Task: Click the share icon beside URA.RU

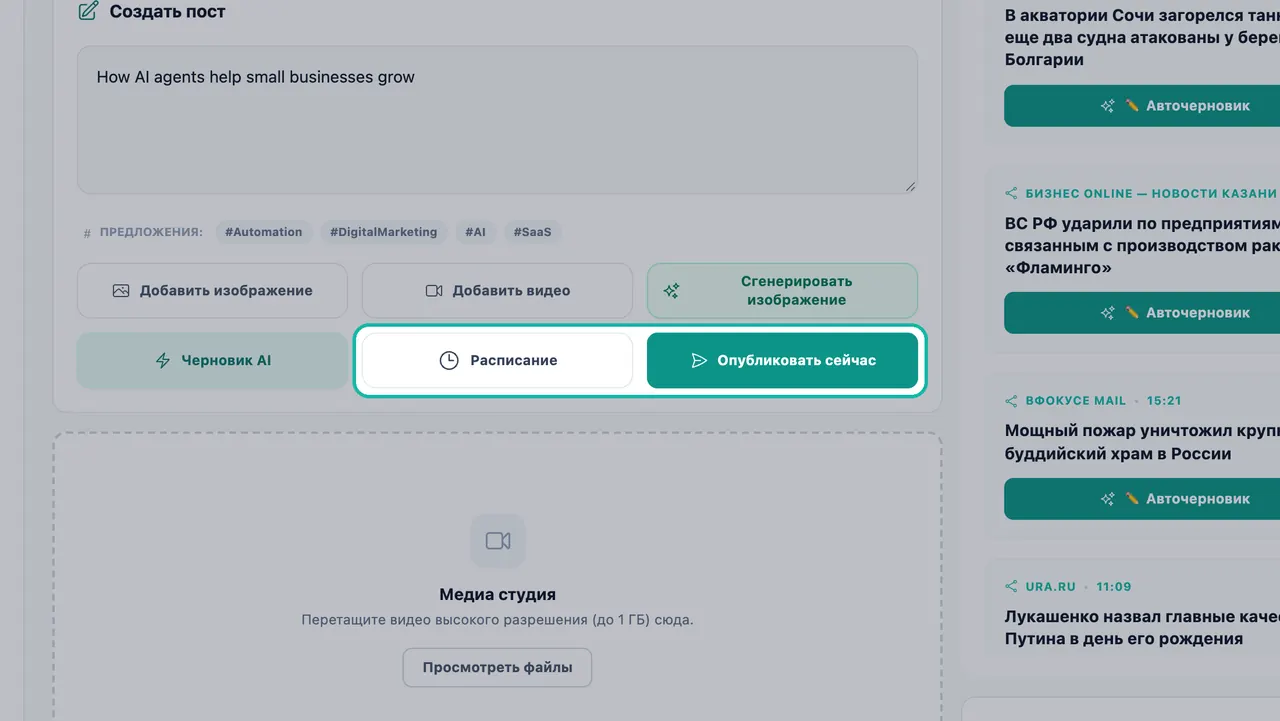Action: click(1011, 586)
